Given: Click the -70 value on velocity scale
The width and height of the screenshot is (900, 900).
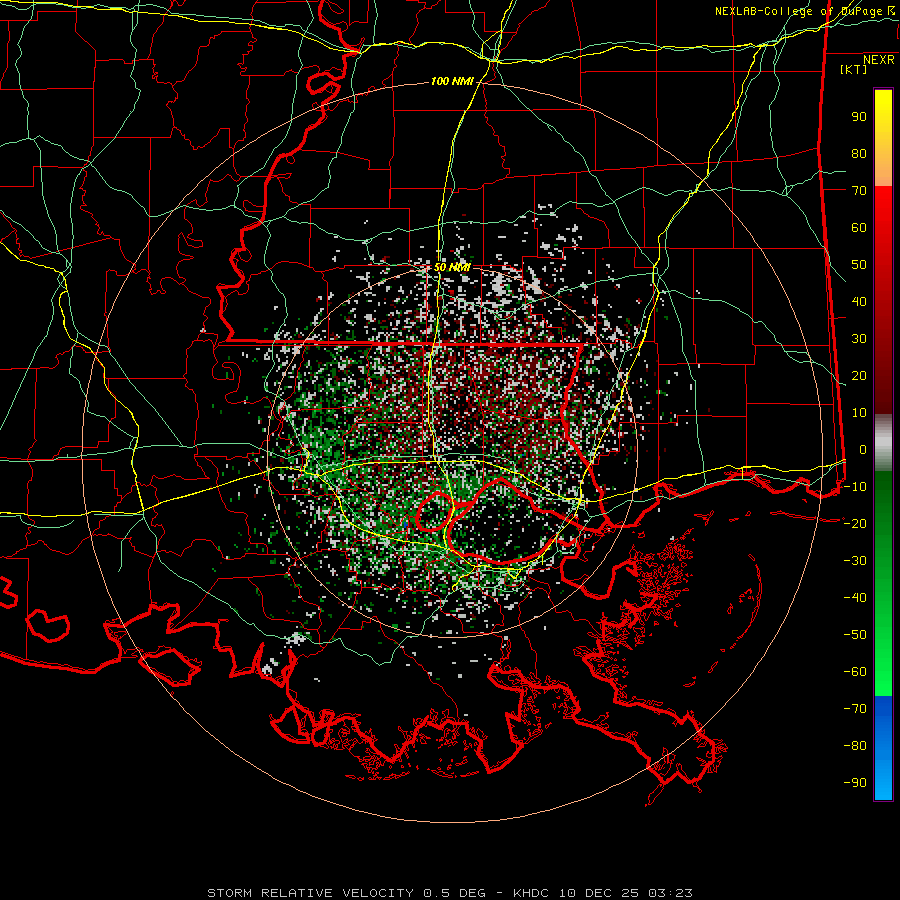Looking at the screenshot, I should 855,709.
